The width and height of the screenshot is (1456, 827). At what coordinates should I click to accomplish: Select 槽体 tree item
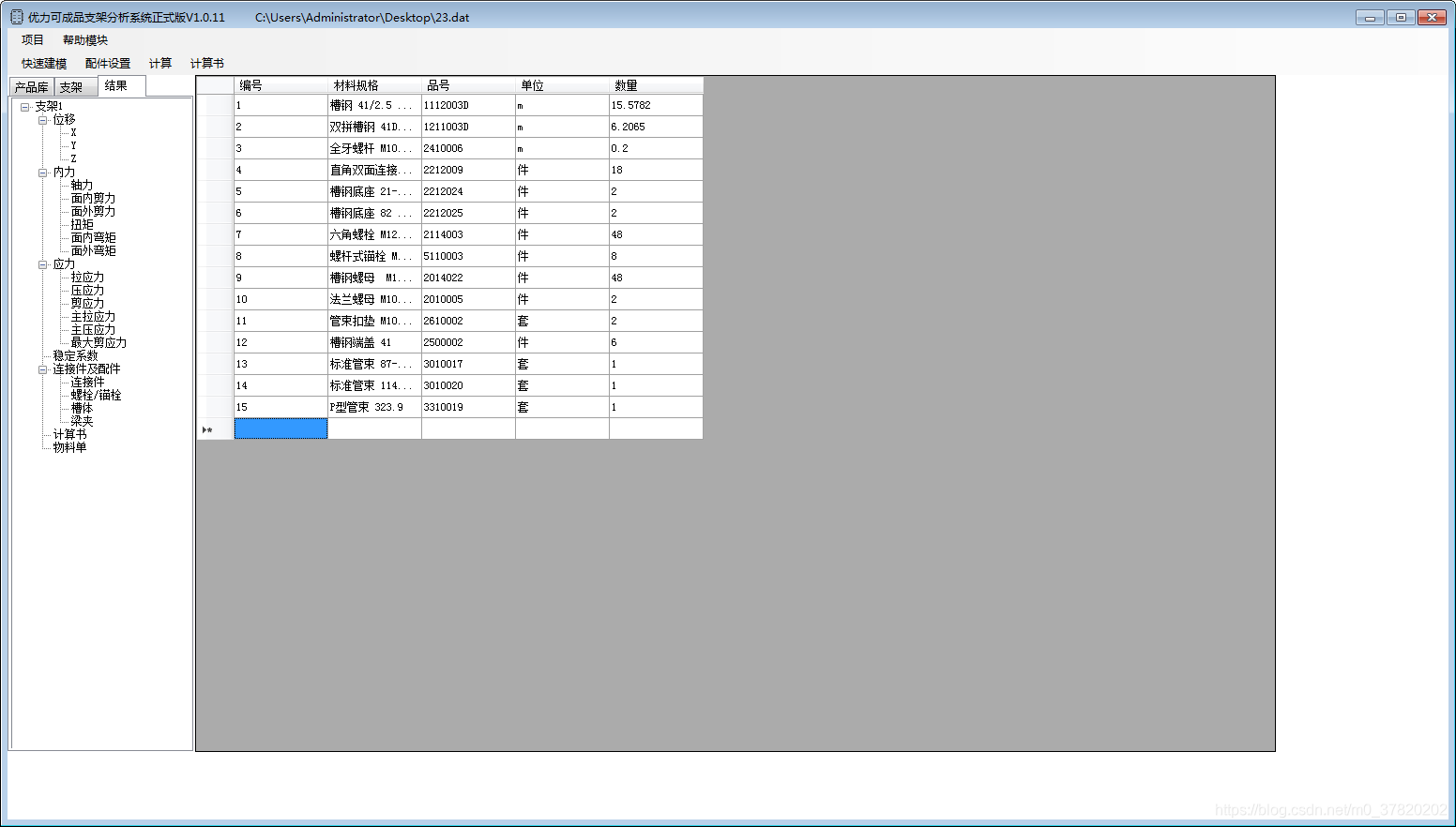(82, 409)
